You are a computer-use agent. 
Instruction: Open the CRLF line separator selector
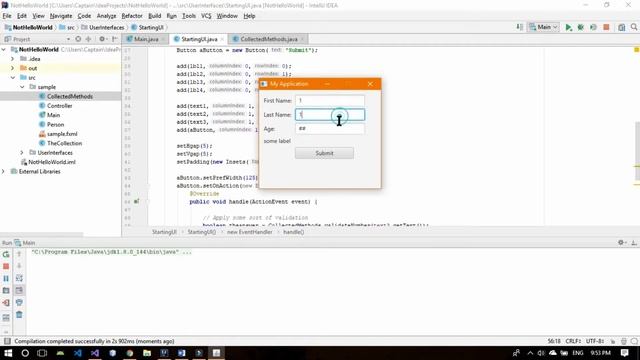tap(573, 341)
